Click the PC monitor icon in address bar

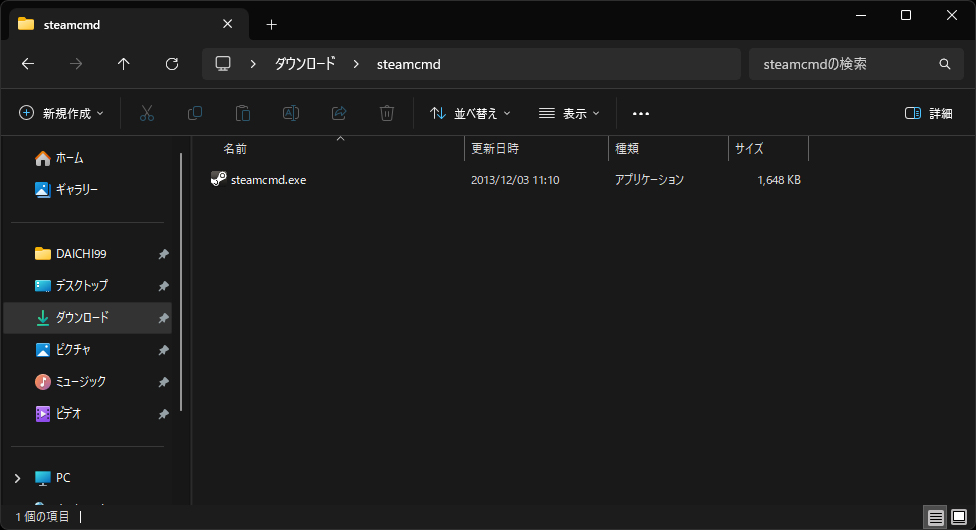point(223,64)
